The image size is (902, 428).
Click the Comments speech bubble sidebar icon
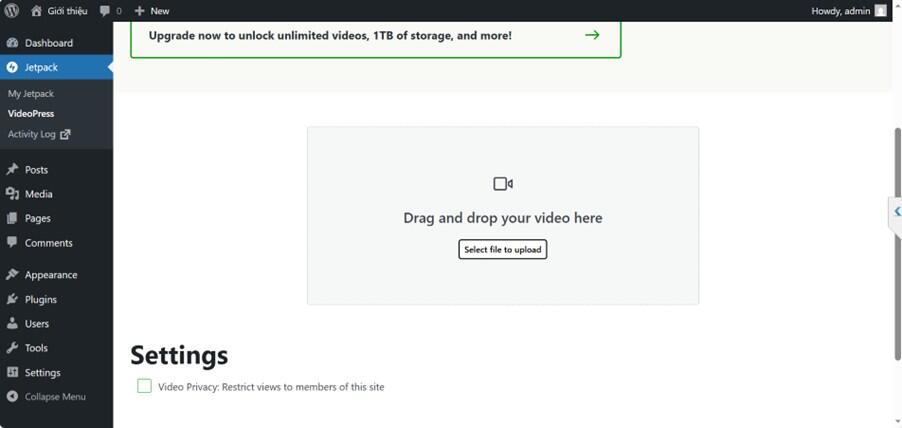(12, 242)
